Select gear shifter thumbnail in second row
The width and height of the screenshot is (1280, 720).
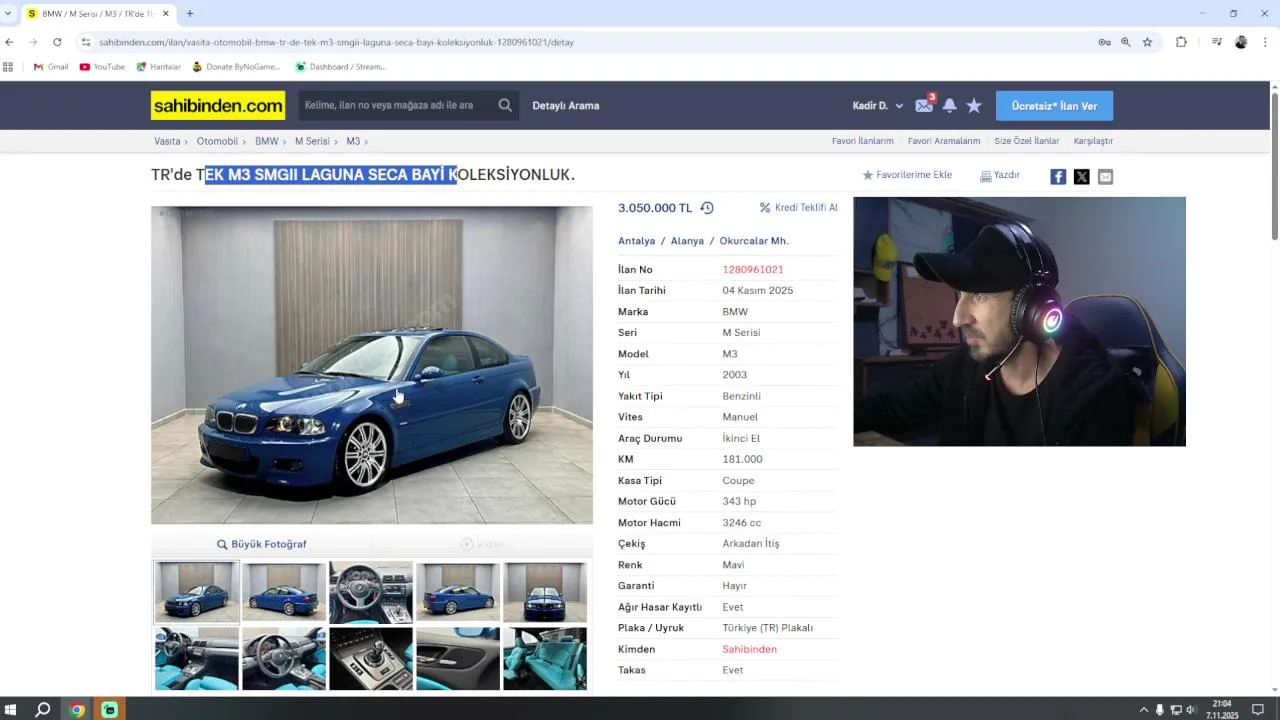tap(371, 658)
